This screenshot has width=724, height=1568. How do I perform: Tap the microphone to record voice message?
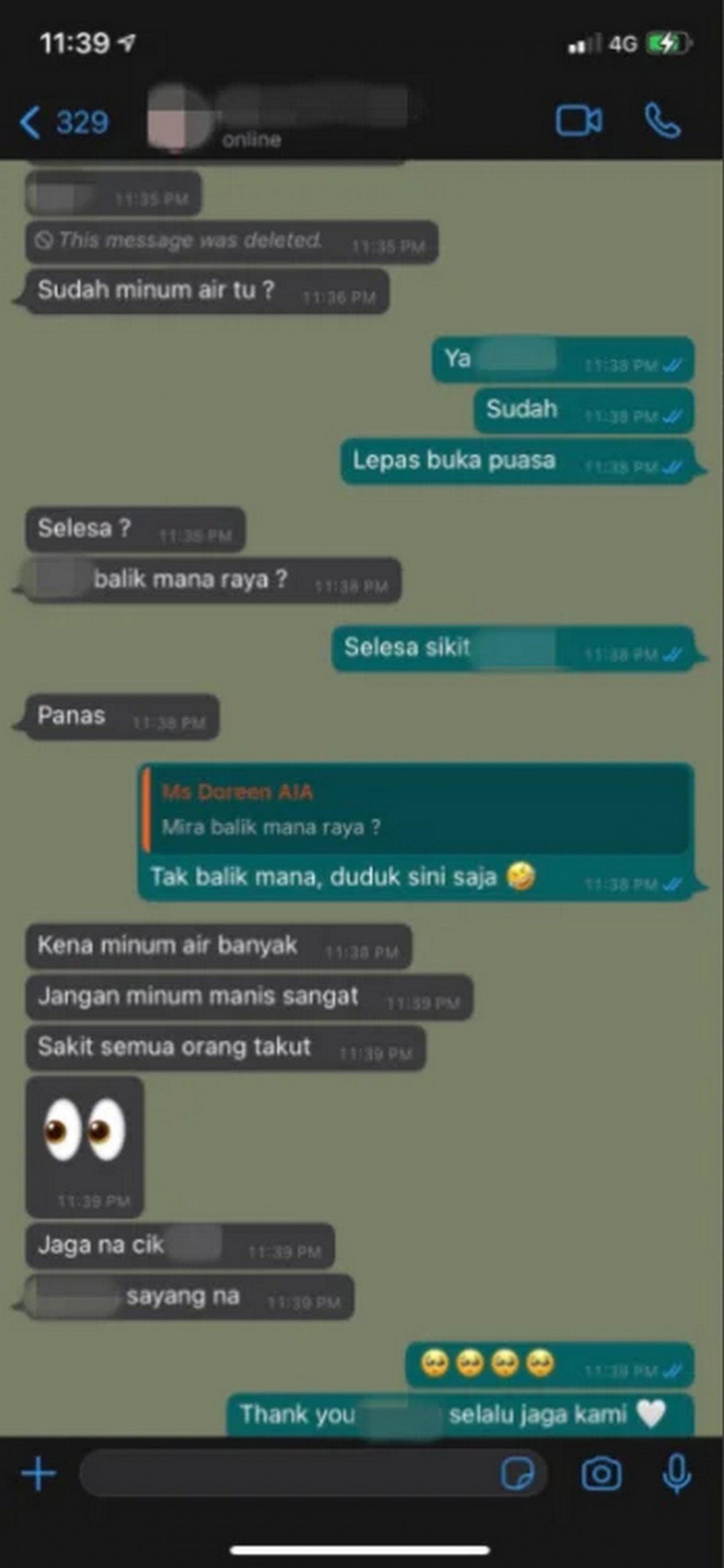(677, 1474)
